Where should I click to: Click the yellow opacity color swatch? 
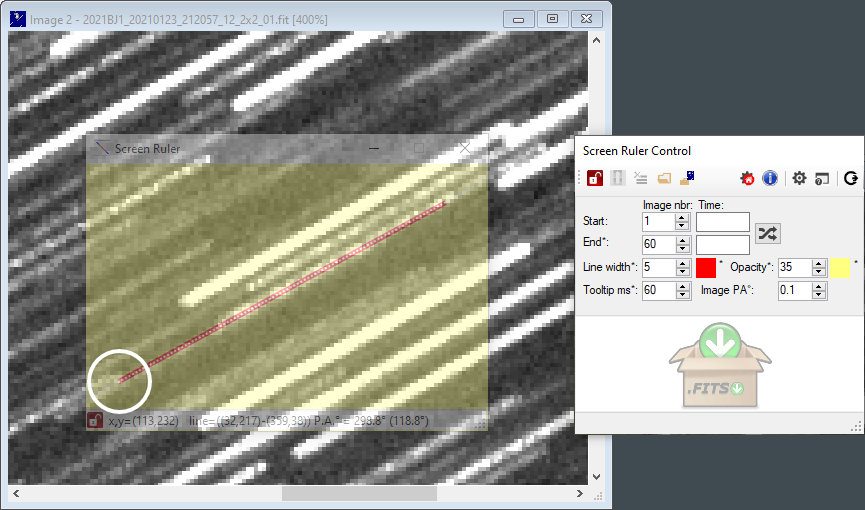pos(840,267)
